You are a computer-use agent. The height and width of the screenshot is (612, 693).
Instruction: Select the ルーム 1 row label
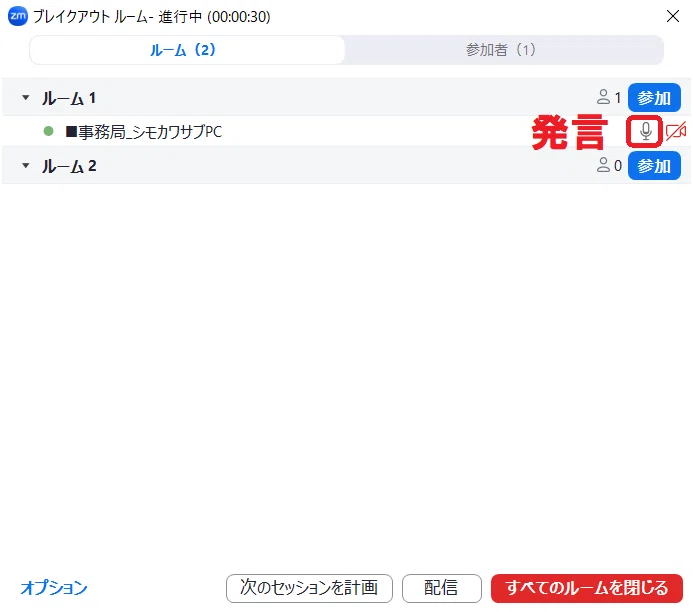[x=69, y=98]
